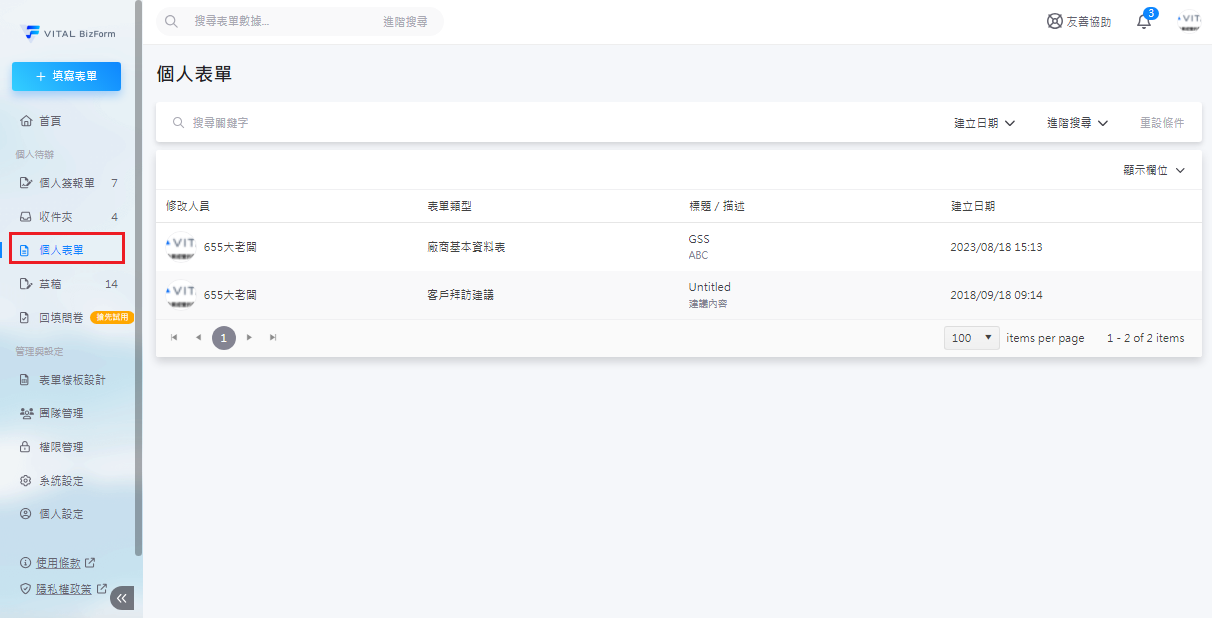Open the items per page dropdown
The image size is (1212, 618).
click(971, 338)
